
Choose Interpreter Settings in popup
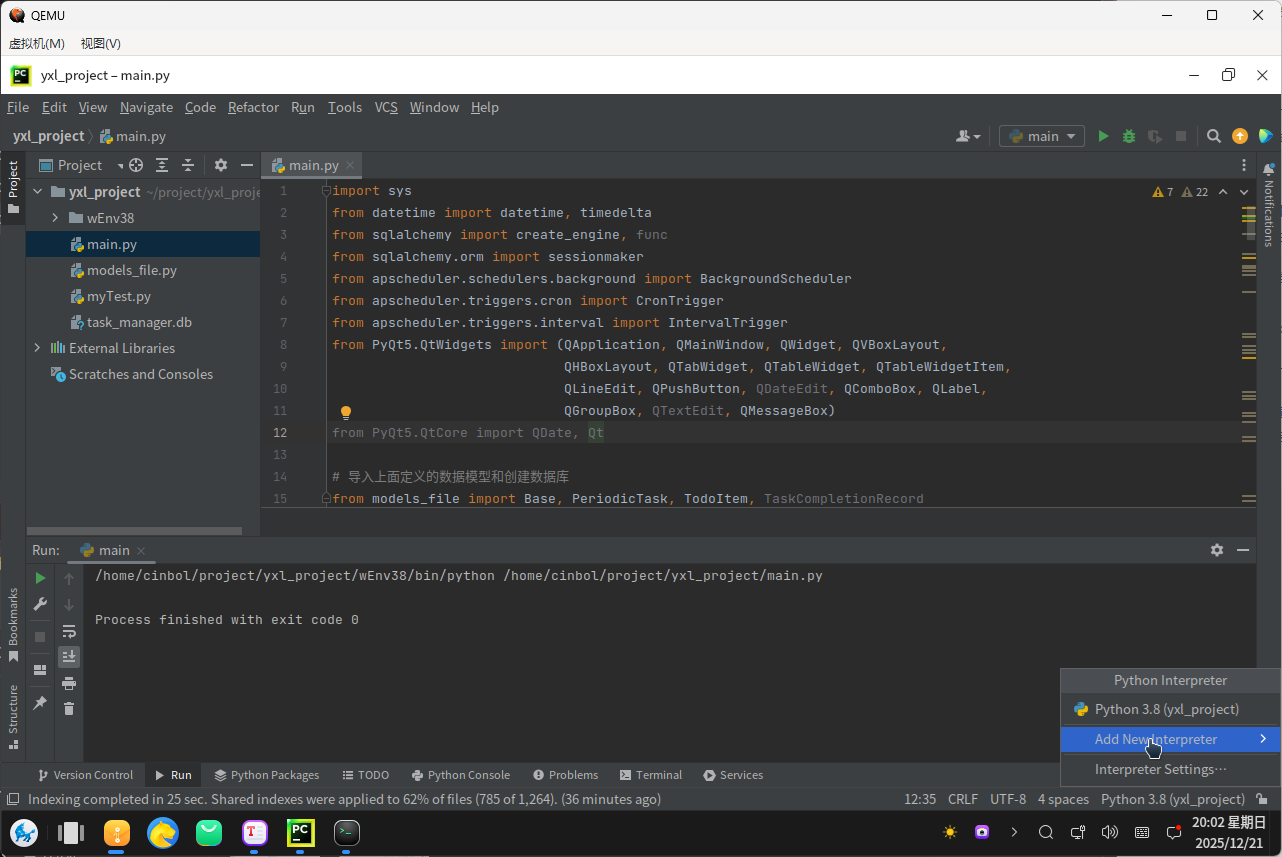(1170, 769)
